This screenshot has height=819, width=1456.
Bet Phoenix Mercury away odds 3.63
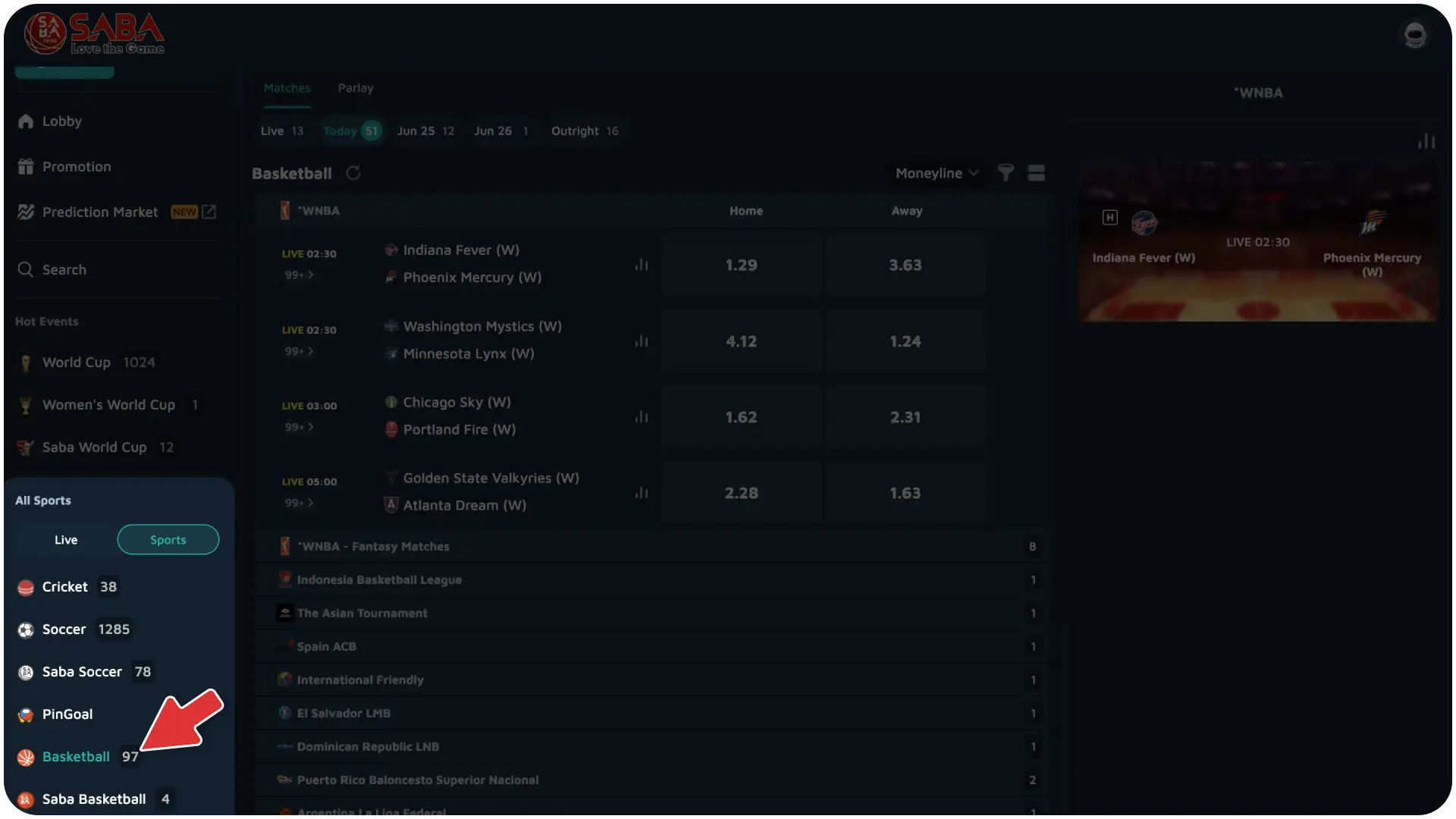point(905,265)
